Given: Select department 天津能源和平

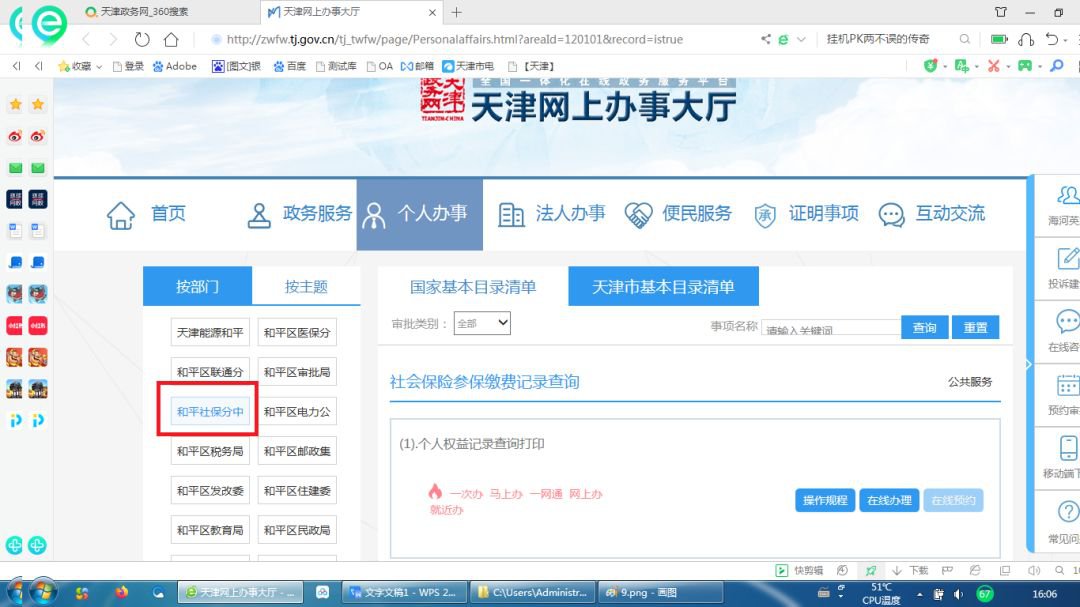Looking at the screenshot, I should pyautogui.click(x=210, y=333).
